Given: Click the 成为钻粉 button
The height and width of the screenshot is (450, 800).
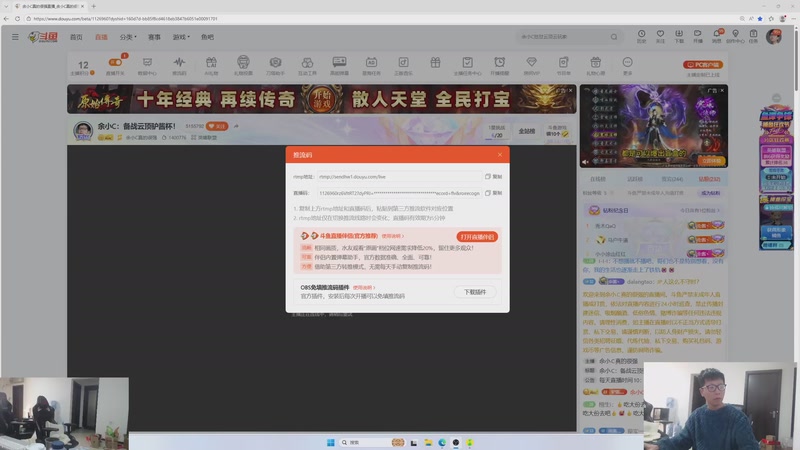Looking at the screenshot, I should click(710, 193).
